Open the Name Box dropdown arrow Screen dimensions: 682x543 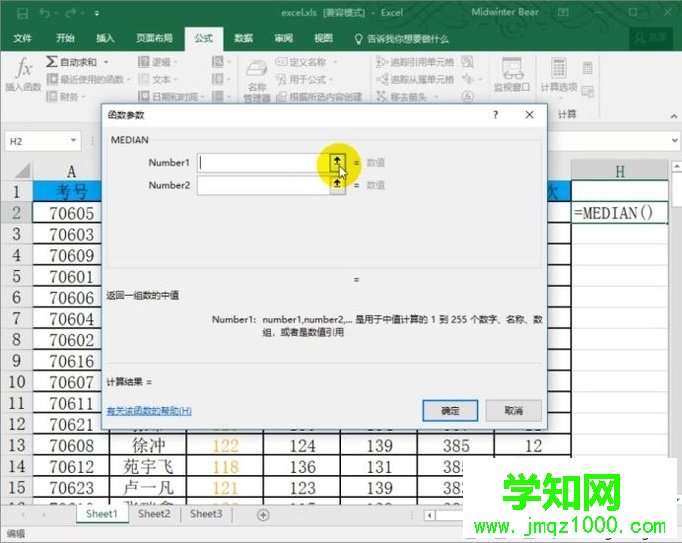[73, 141]
